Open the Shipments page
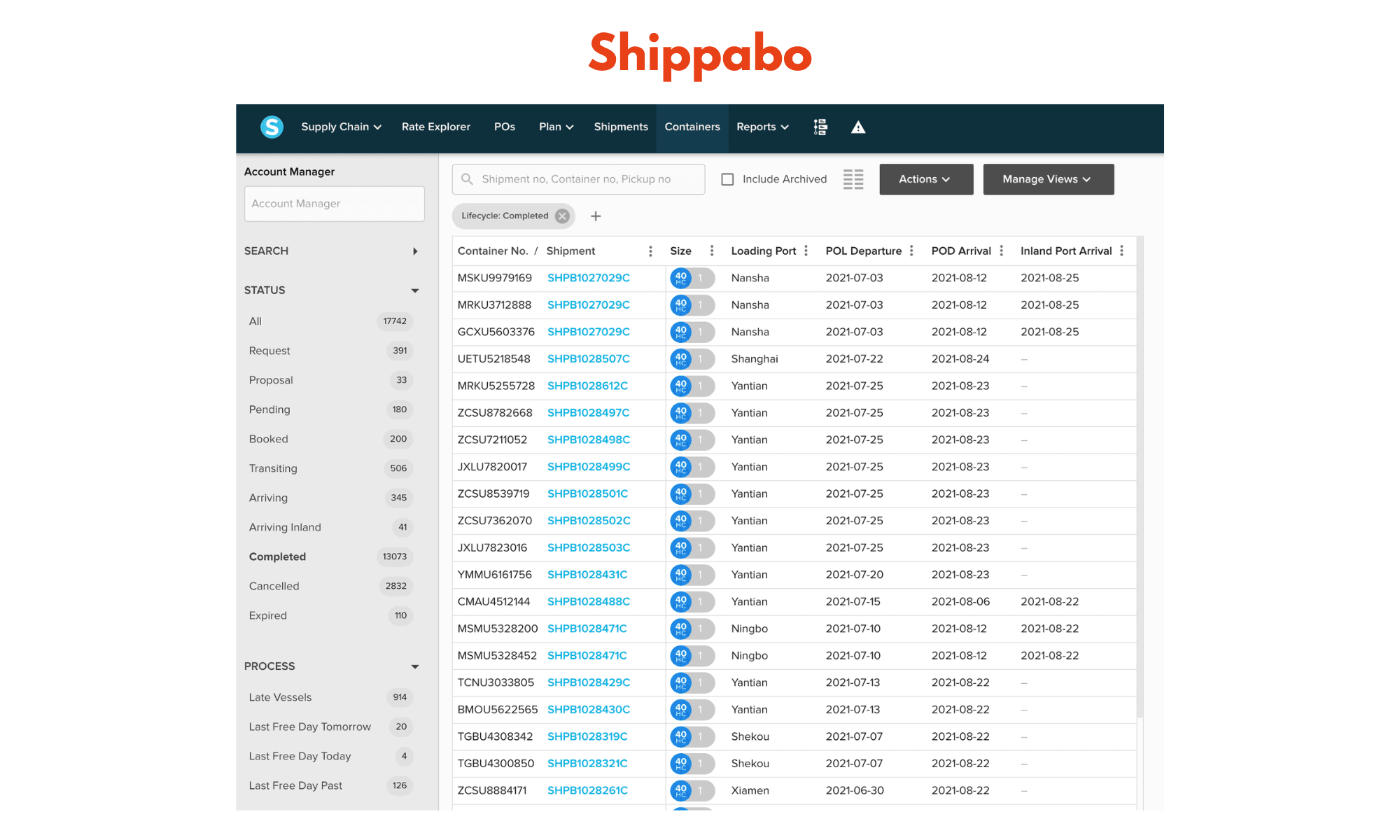1400x840 pixels. [x=621, y=127]
